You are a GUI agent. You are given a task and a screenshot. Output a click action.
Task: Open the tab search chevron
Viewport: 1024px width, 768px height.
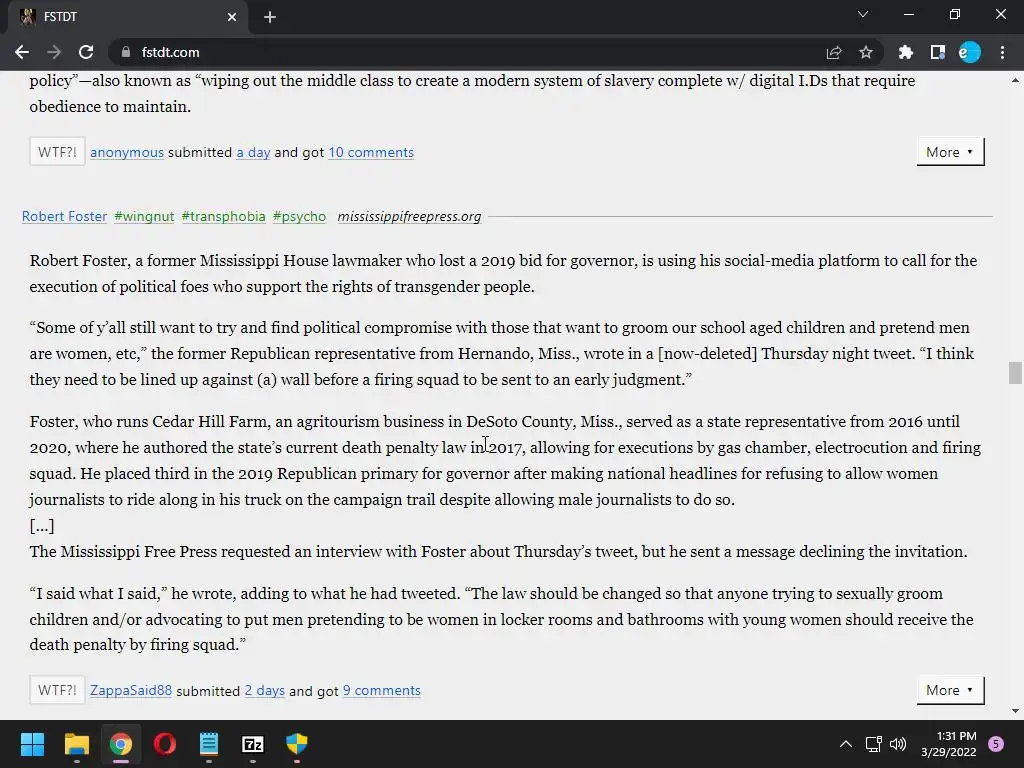click(863, 14)
